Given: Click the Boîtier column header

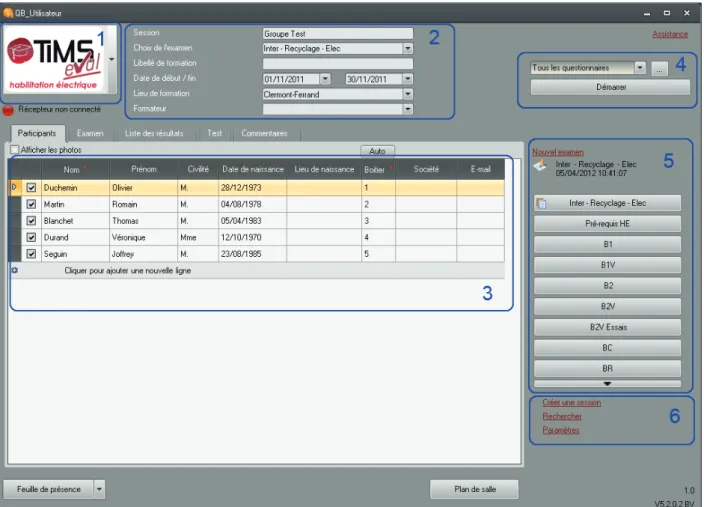Looking at the screenshot, I should [378, 169].
